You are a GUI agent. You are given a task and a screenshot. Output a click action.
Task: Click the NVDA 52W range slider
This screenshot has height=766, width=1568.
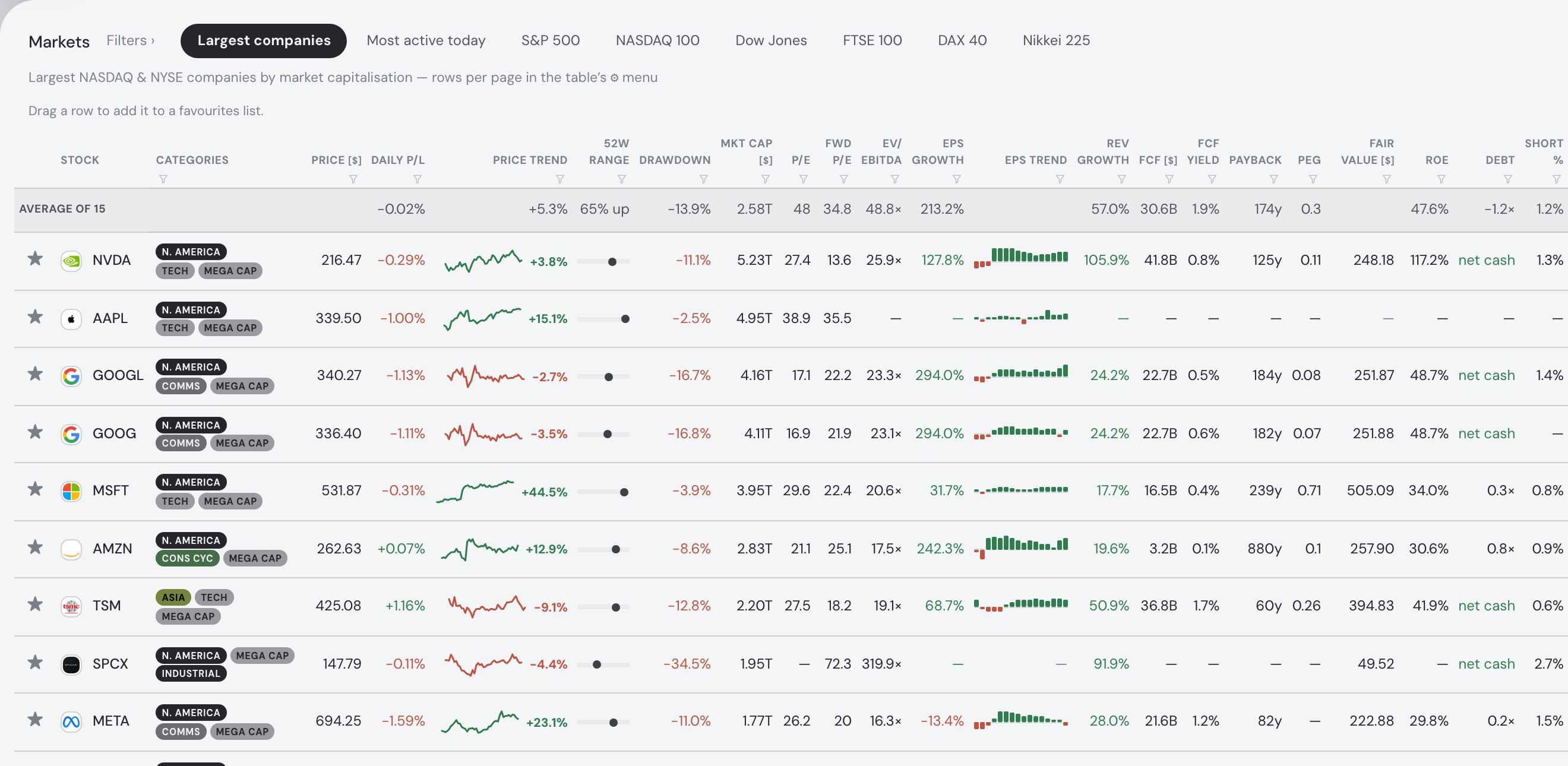point(603,262)
